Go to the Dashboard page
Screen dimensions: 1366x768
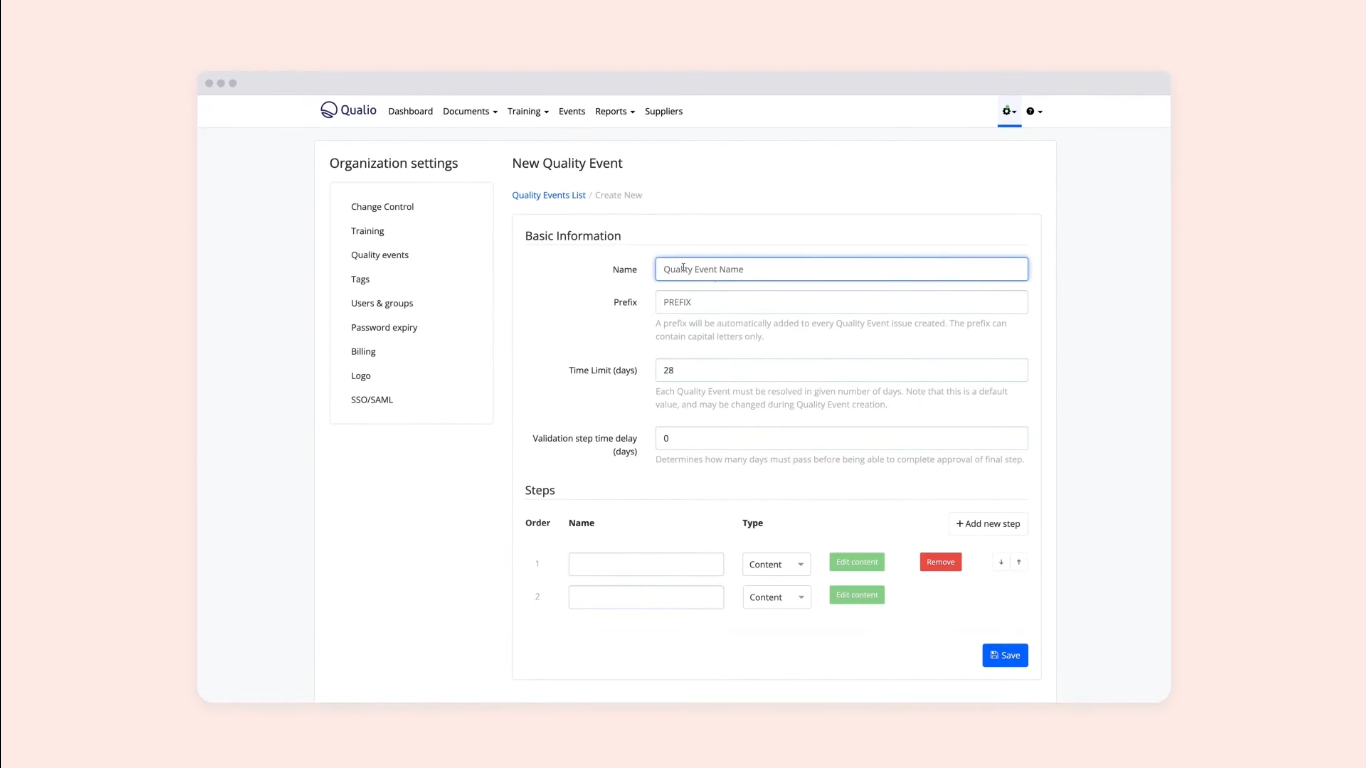[x=410, y=111]
